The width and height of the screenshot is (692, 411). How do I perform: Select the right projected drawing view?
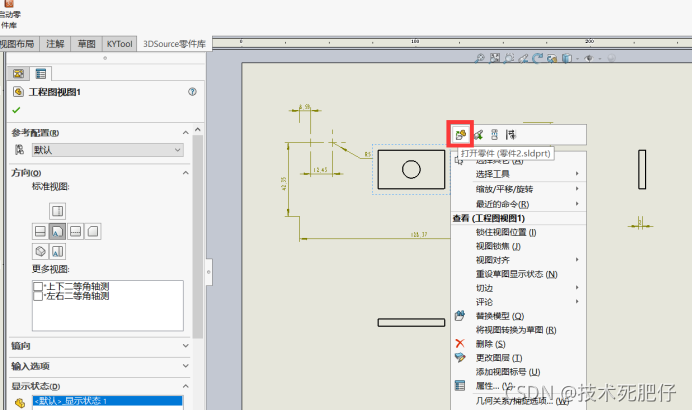click(642, 170)
